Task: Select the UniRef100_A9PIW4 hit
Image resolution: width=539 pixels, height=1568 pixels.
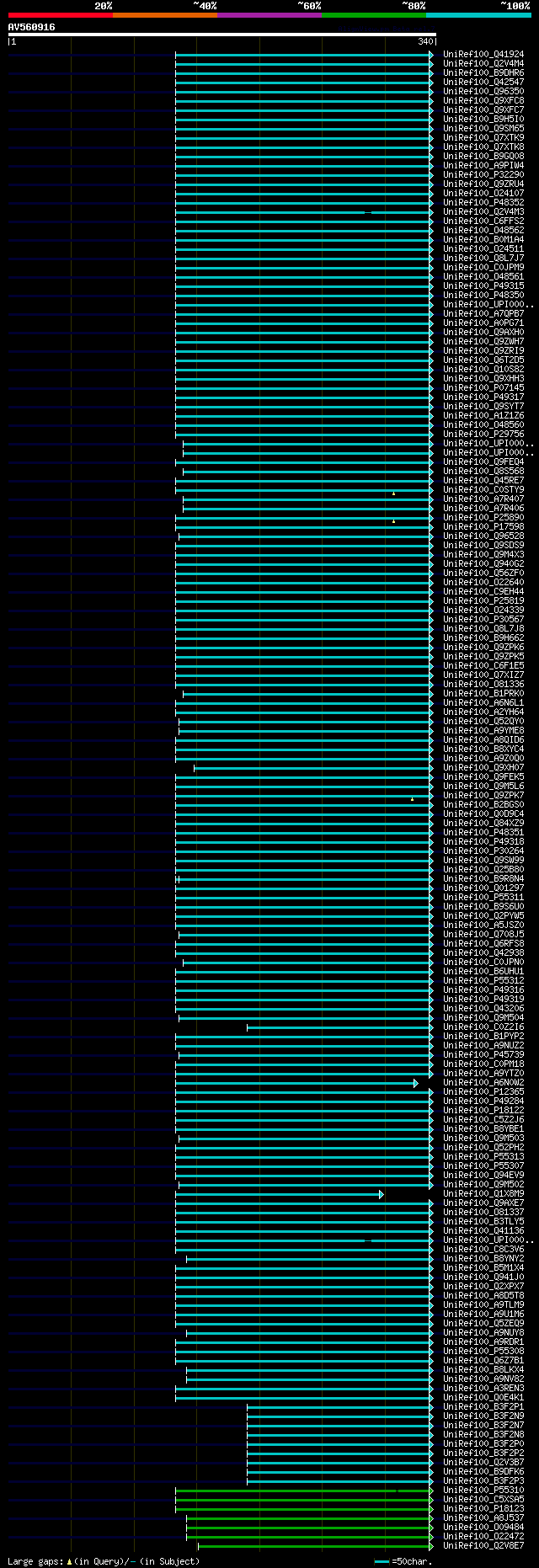Action: point(483,165)
